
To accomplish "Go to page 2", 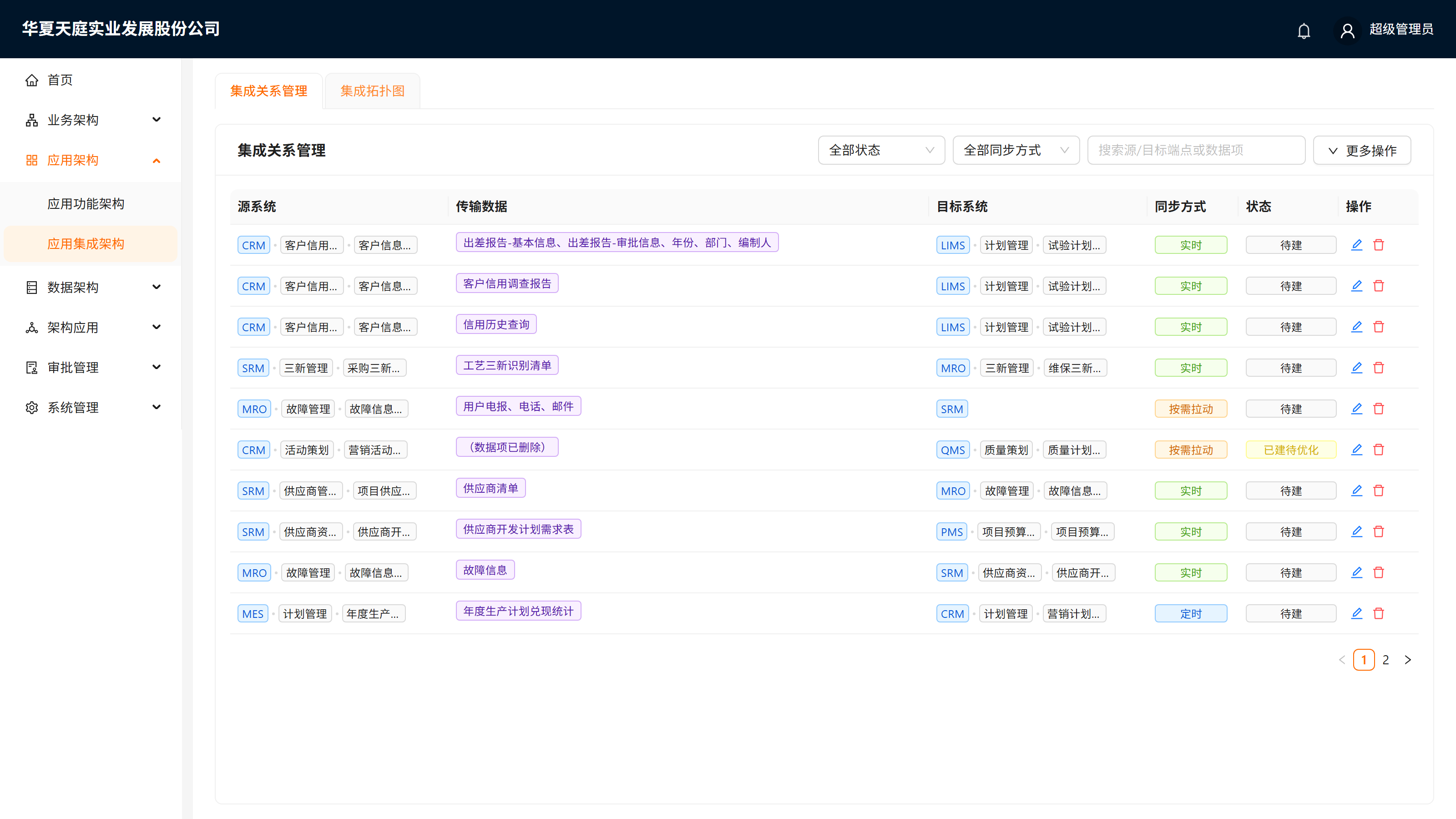I will 1385,660.
